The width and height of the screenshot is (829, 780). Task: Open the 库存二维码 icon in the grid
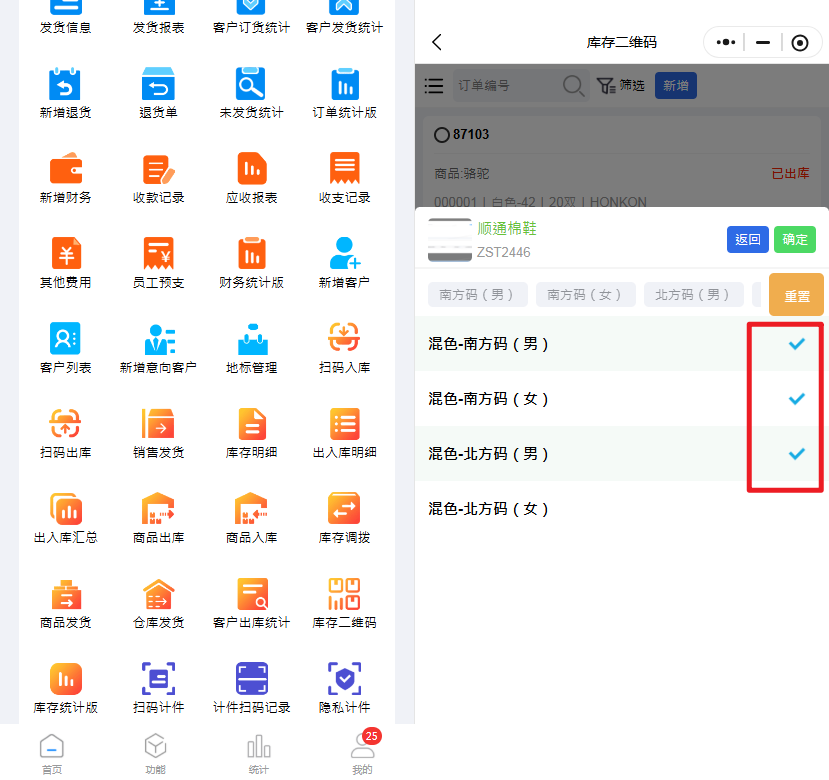coord(344,595)
